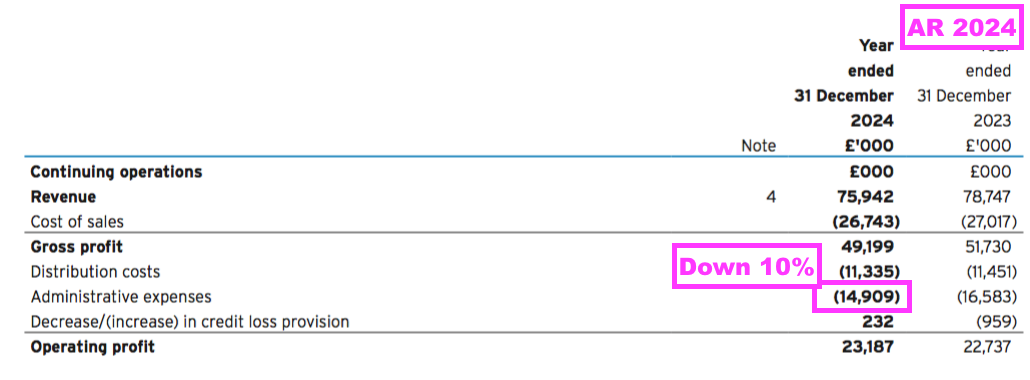Click the Administrative expenses row label
1030x380 pixels.
[x=121, y=297]
